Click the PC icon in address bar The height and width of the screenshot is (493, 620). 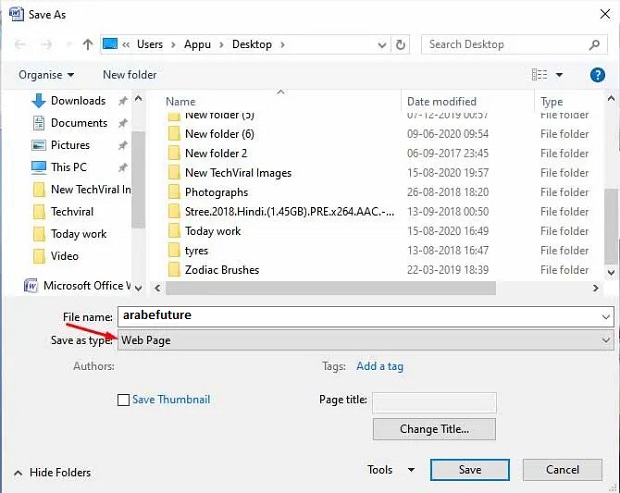click(110, 44)
